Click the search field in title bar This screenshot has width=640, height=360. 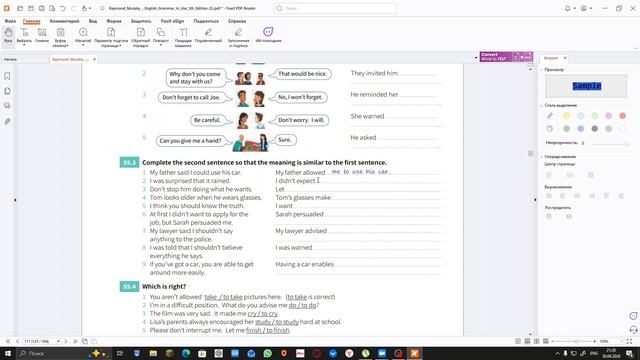[335, 8]
